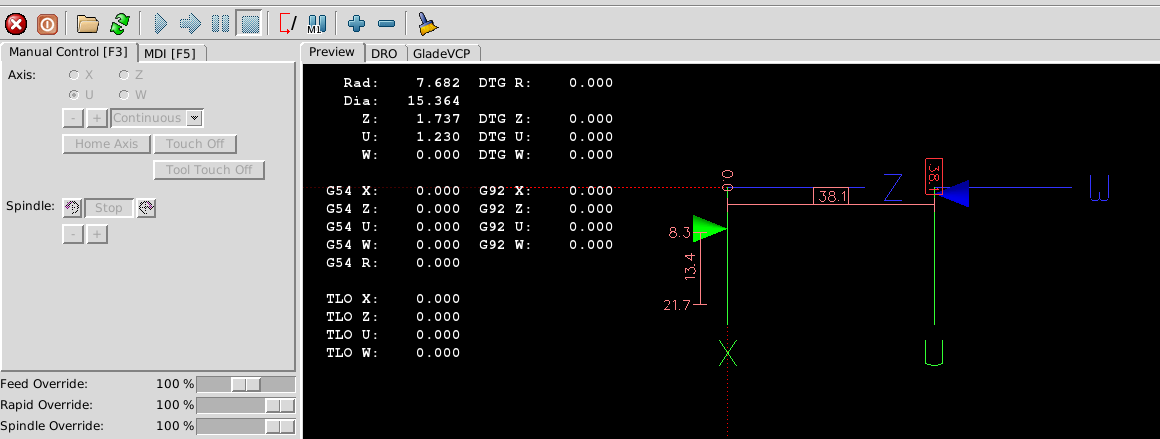
Task: Zoom in with the plus icon
Action: tap(356, 22)
